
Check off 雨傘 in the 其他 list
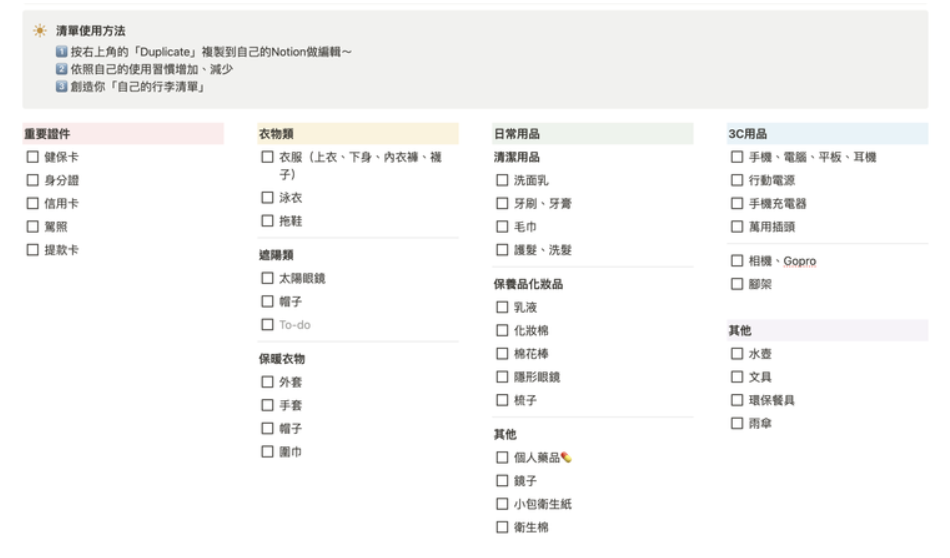coord(737,423)
